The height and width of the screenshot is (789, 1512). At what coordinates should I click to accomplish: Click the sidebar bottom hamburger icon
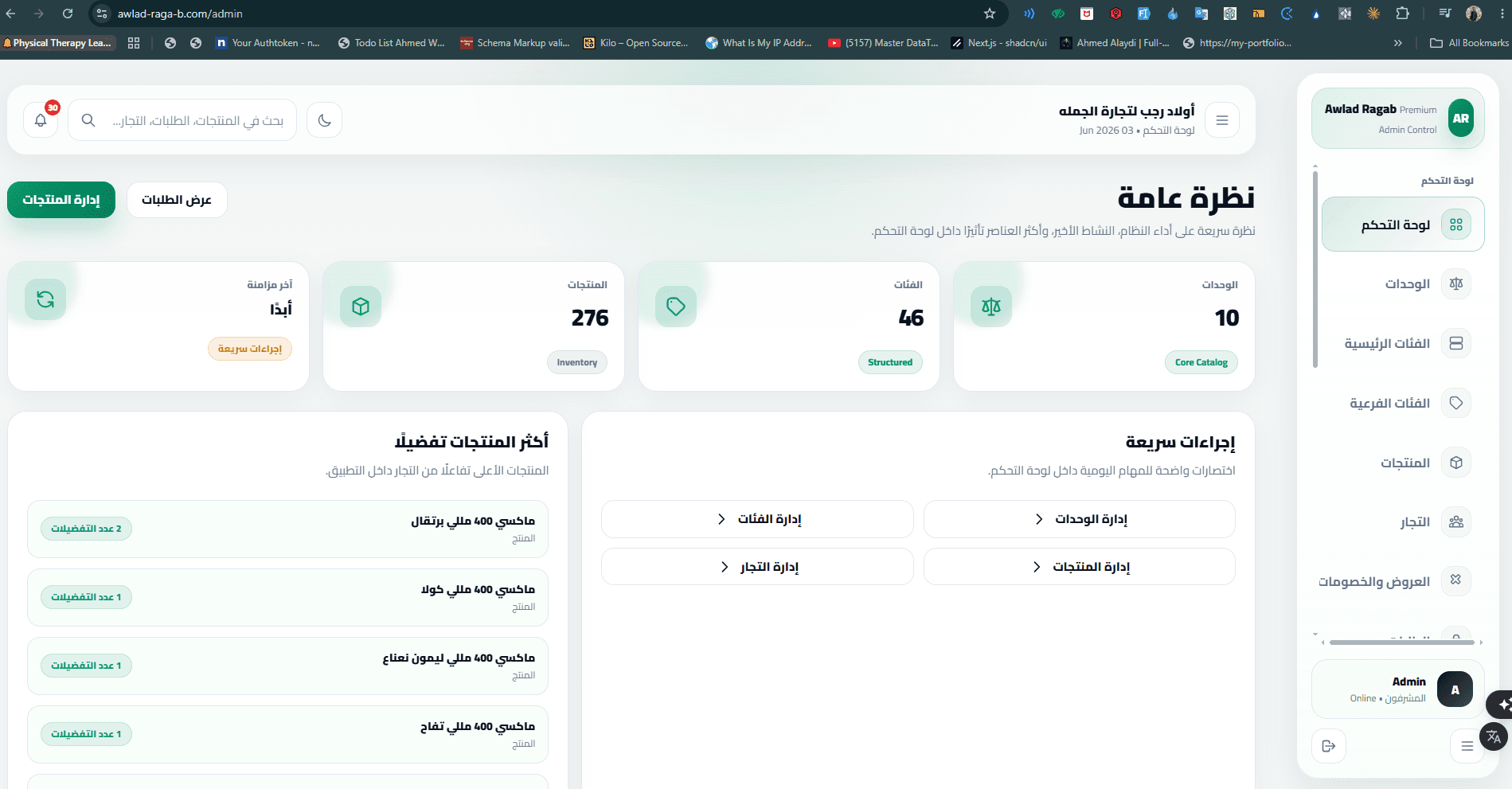click(1467, 746)
